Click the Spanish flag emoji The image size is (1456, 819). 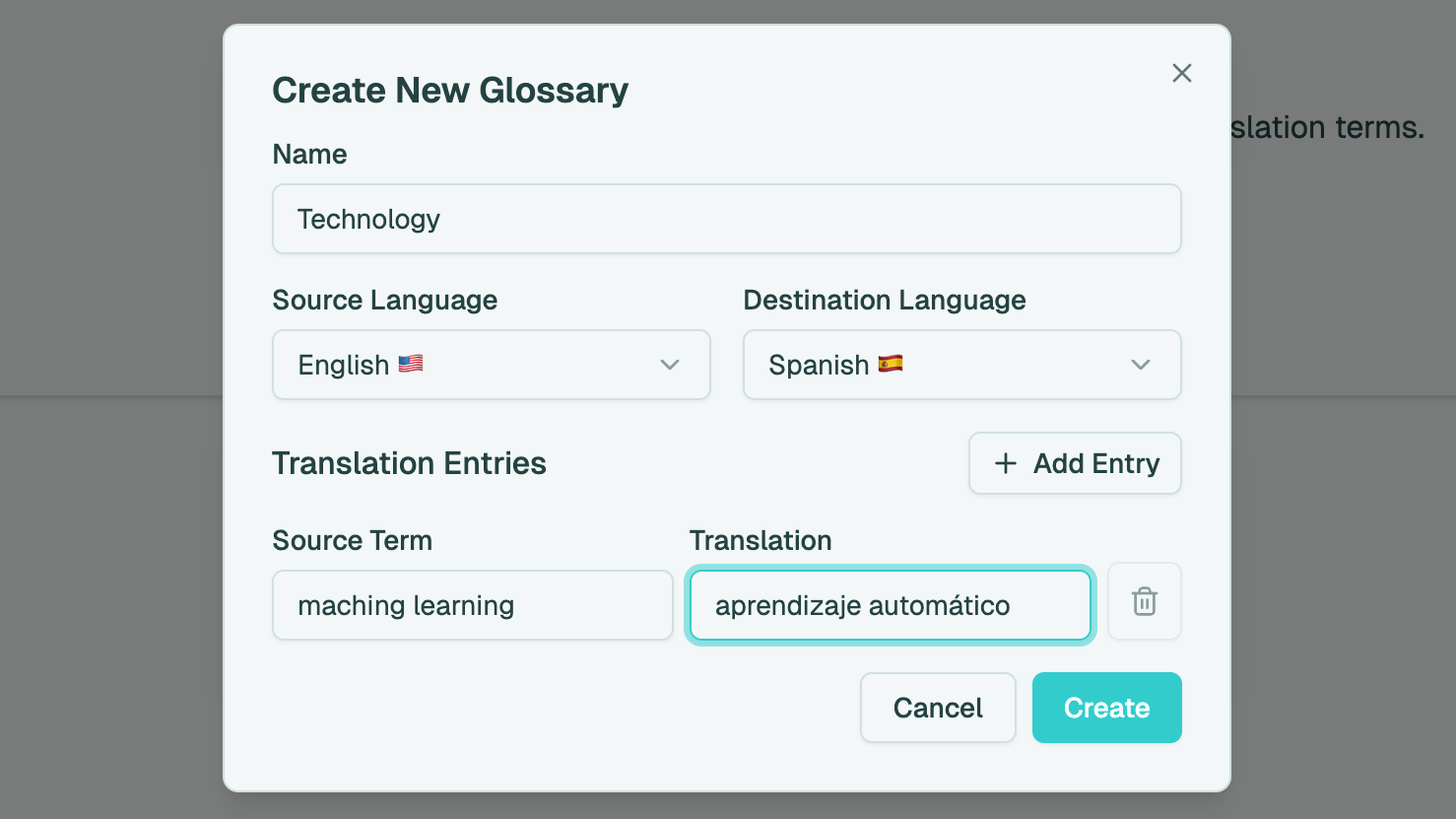[x=890, y=364]
